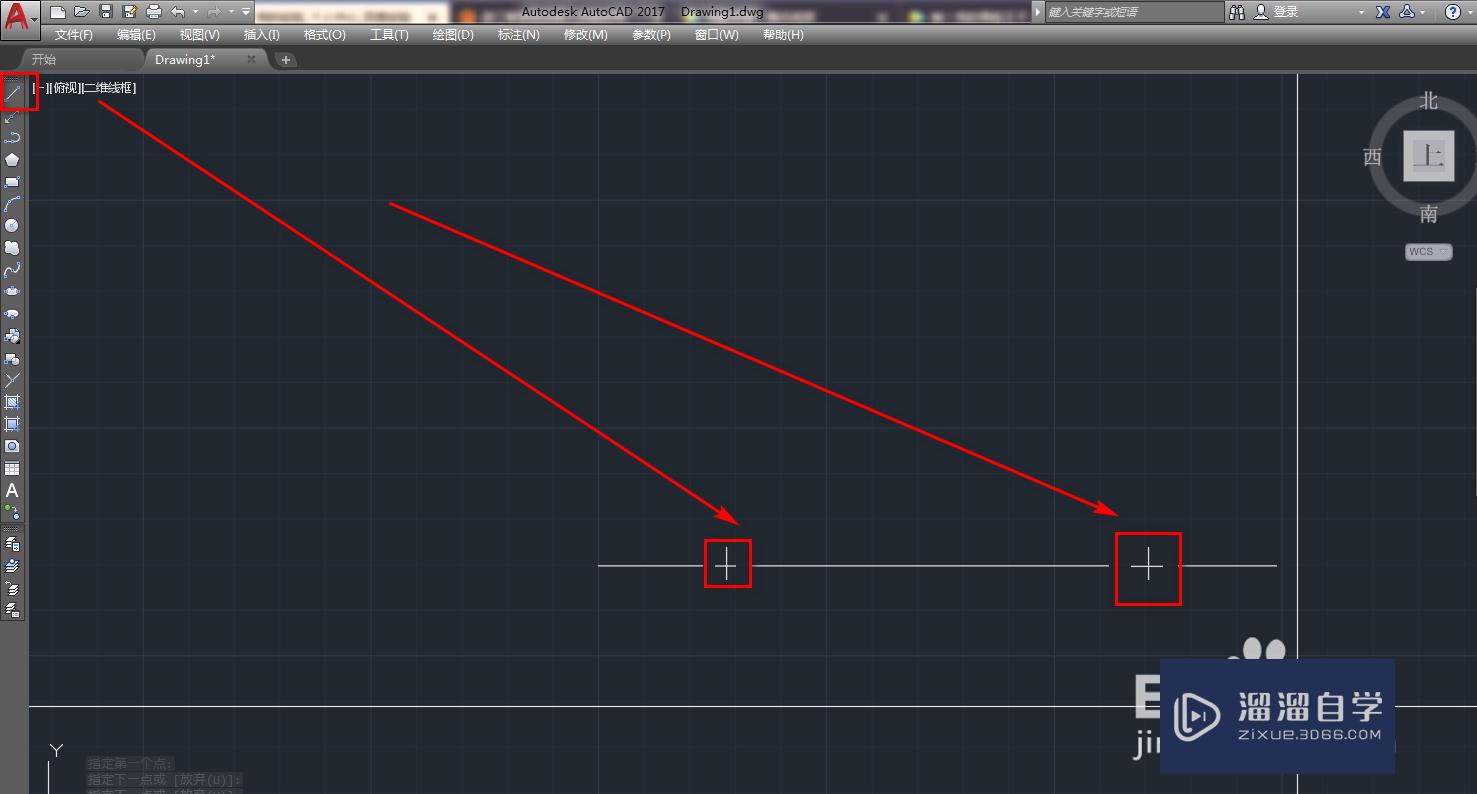Select the Rectangle tool

12,182
